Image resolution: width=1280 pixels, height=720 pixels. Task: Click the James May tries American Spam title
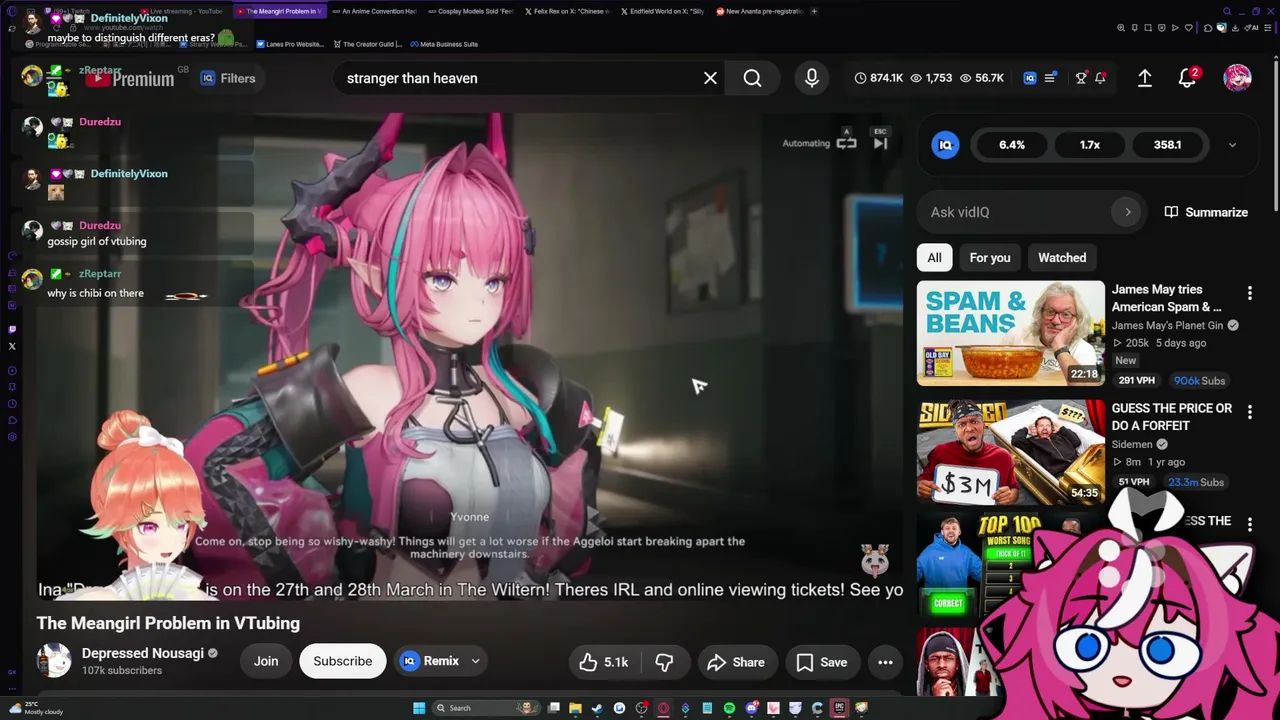[x=1167, y=298]
